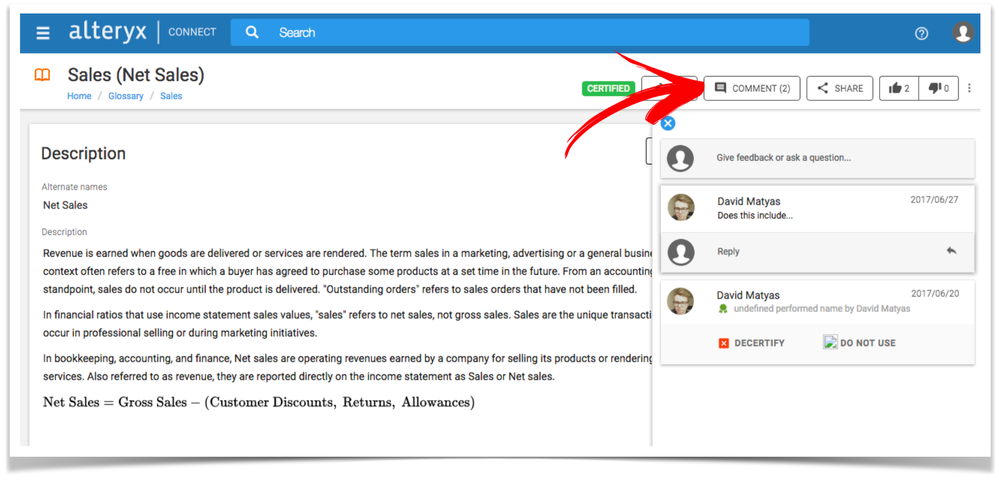Image resolution: width=999 pixels, height=480 pixels.
Task: Click the feedback or question input field
Action: pyautogui.click(x=817, y=158)
